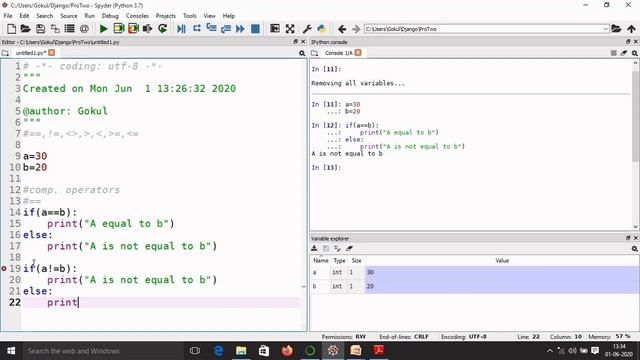
Task: Open the Run menu
Action: (89, 16)
